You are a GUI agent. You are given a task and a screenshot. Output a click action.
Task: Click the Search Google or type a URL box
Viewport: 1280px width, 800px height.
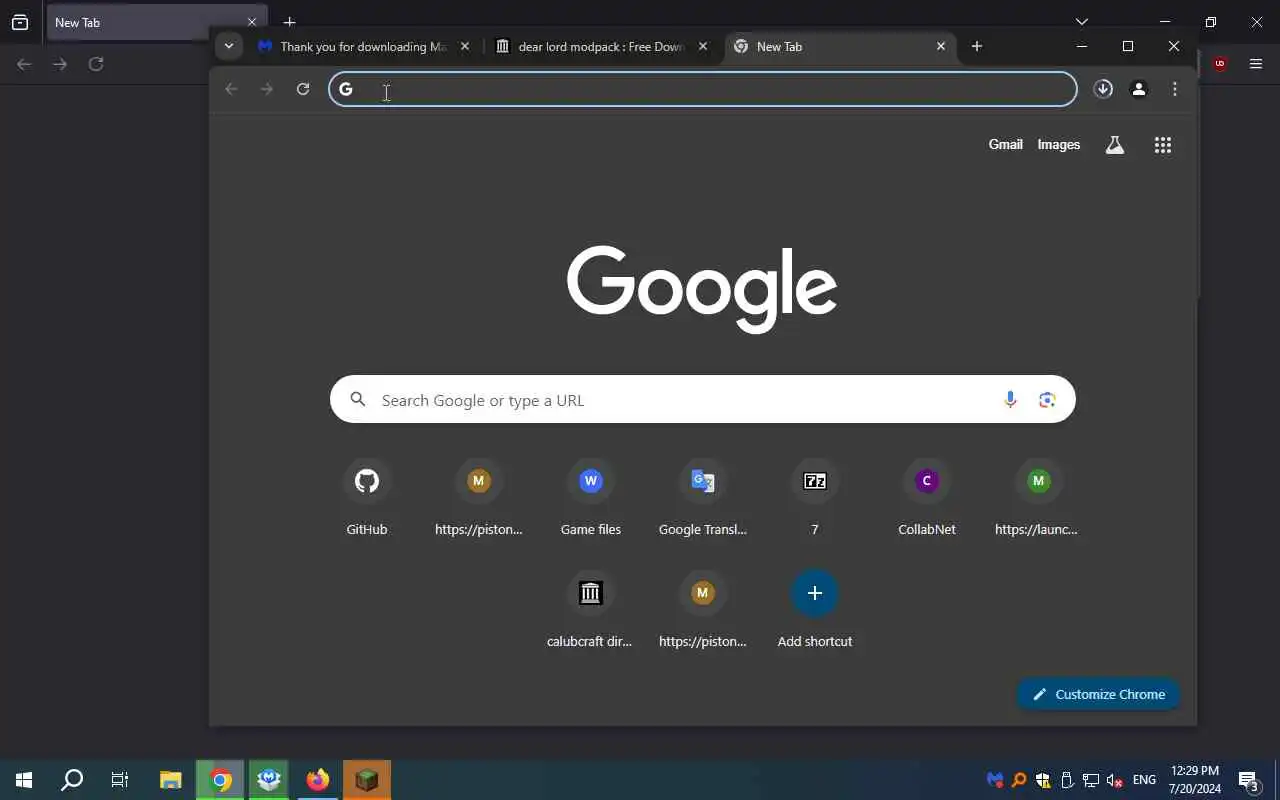coord(703,400)
